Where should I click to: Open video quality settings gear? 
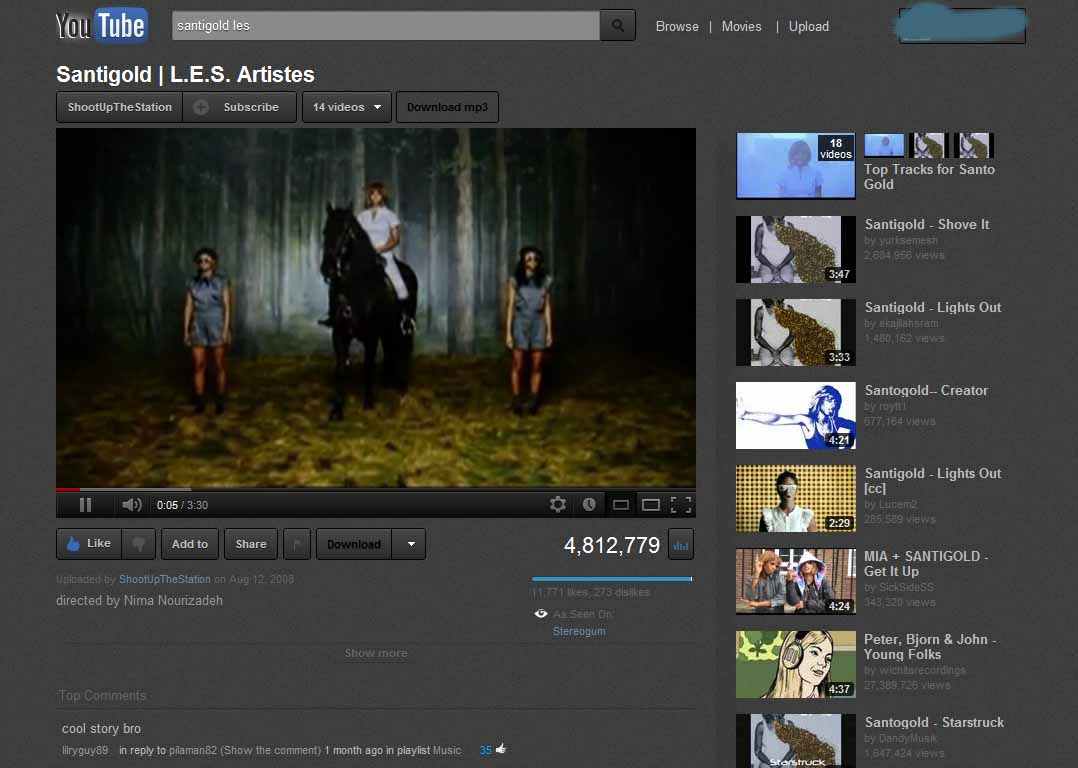(x=558, y=505)
